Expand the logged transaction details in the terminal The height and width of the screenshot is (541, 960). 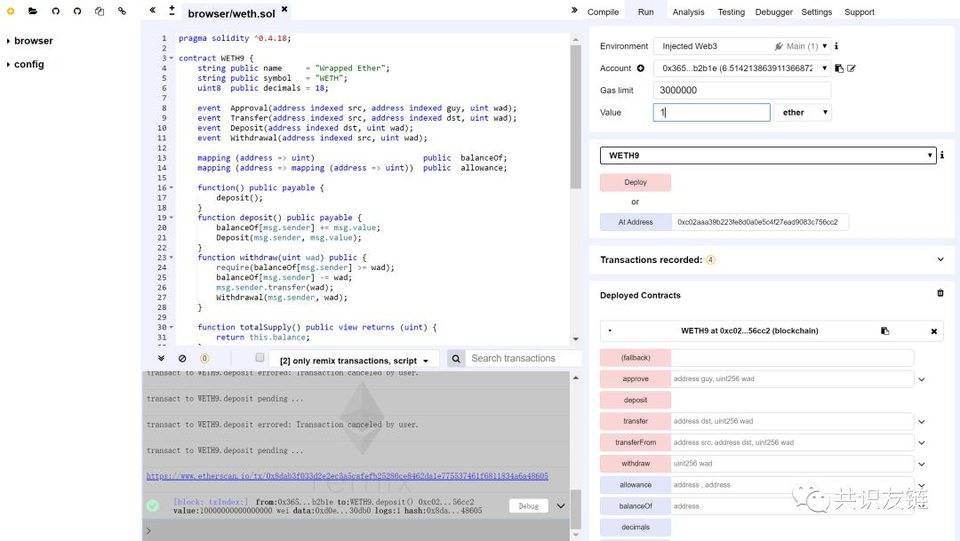pos(560,506)
